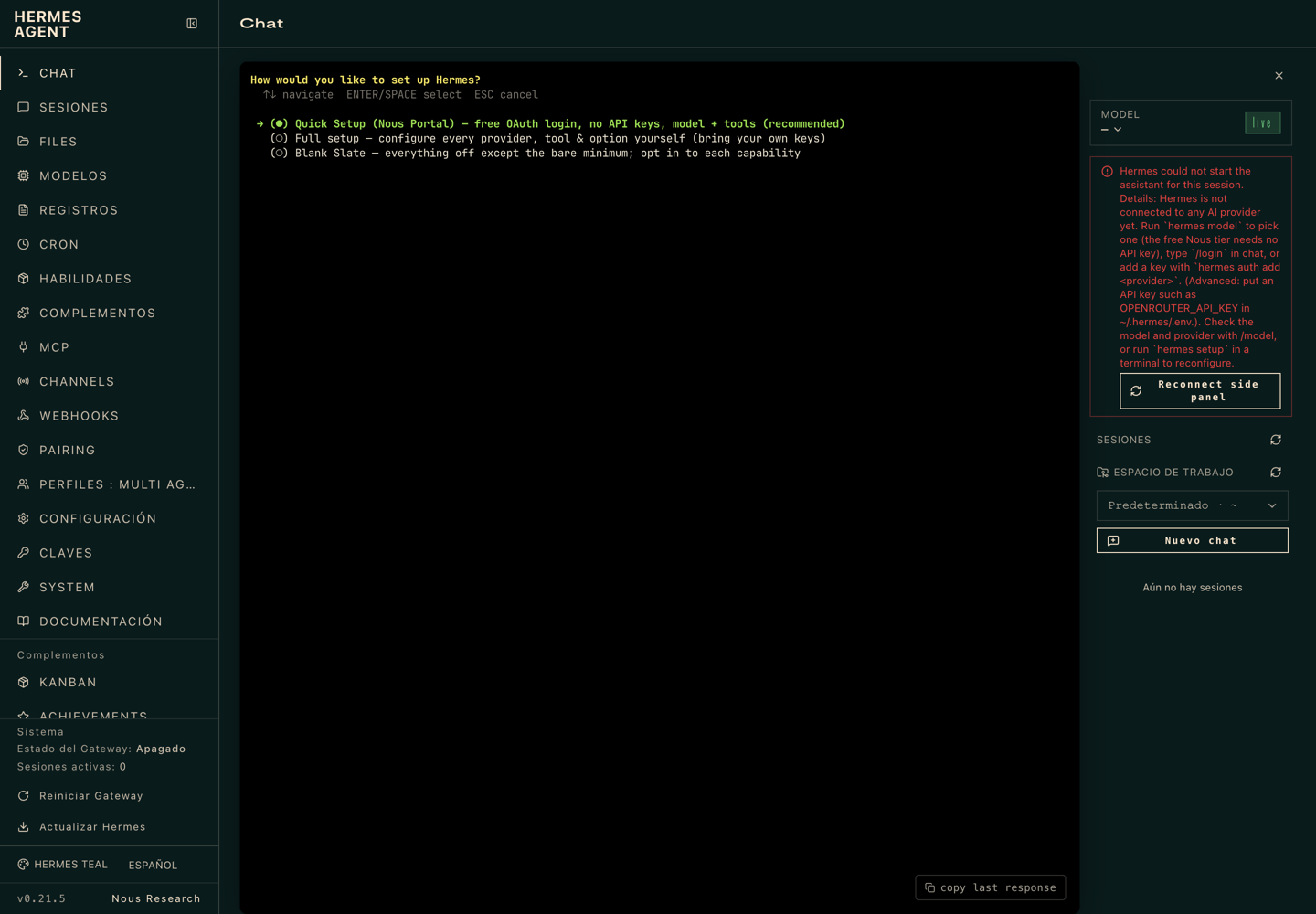Click Reconnect side panel button
The image size is (1316, 914).
click(1200, 390)
